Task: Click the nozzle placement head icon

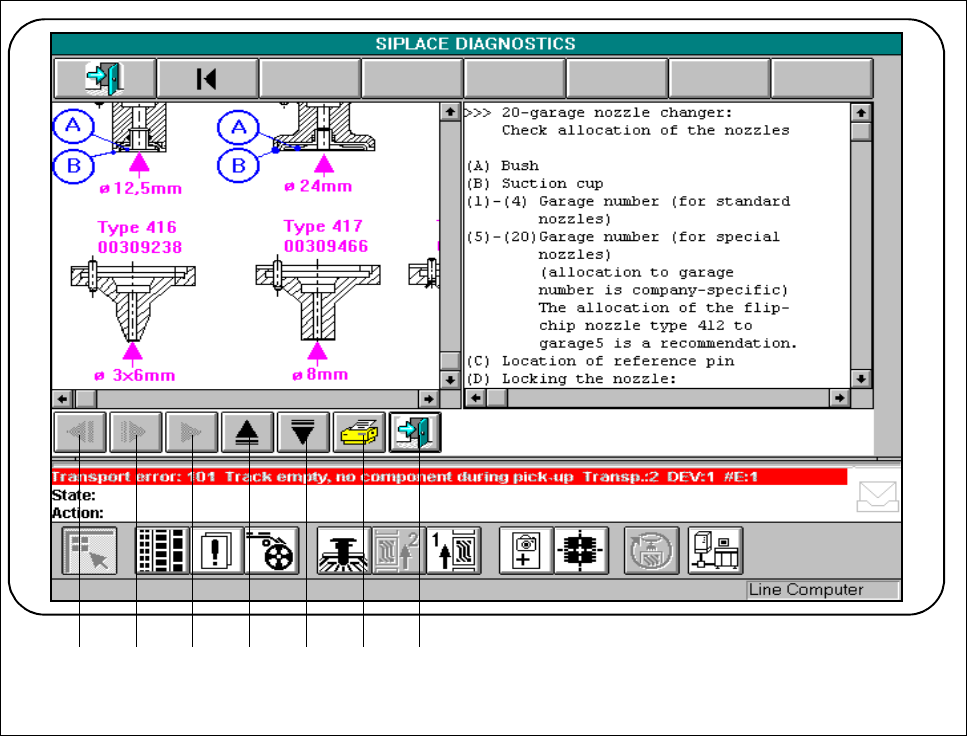Action: (x=344, y=550)
